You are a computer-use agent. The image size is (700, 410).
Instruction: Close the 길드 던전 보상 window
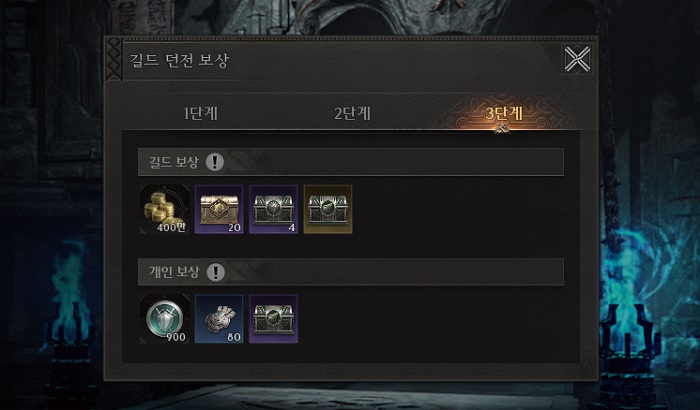click(x=577, y=59)
